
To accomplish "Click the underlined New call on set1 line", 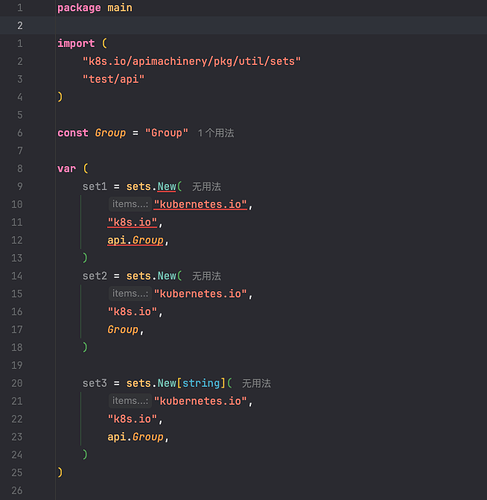I will (167, 187).
